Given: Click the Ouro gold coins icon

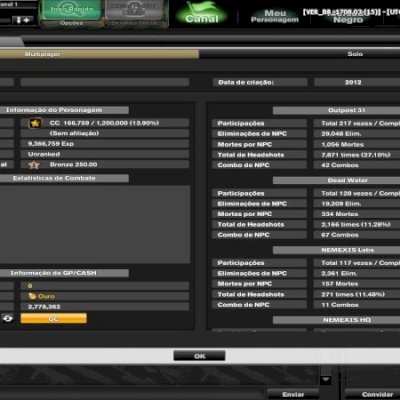Looking at the screenshot, I should coord(32,296).
